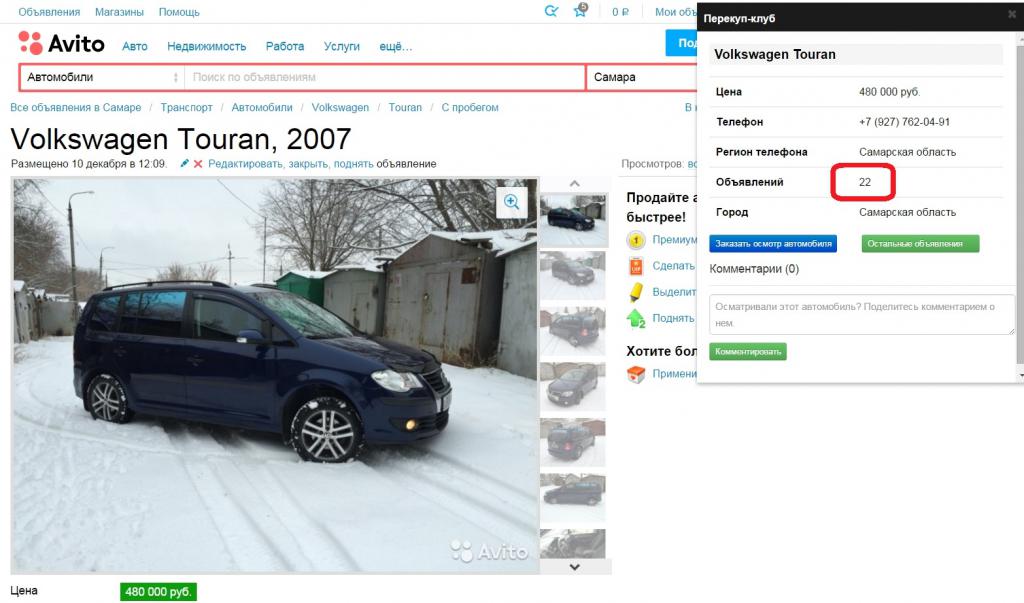
Task: Select the first thumbnail in the photo strip
Action: pyautogui.click(x=573, y=220)
